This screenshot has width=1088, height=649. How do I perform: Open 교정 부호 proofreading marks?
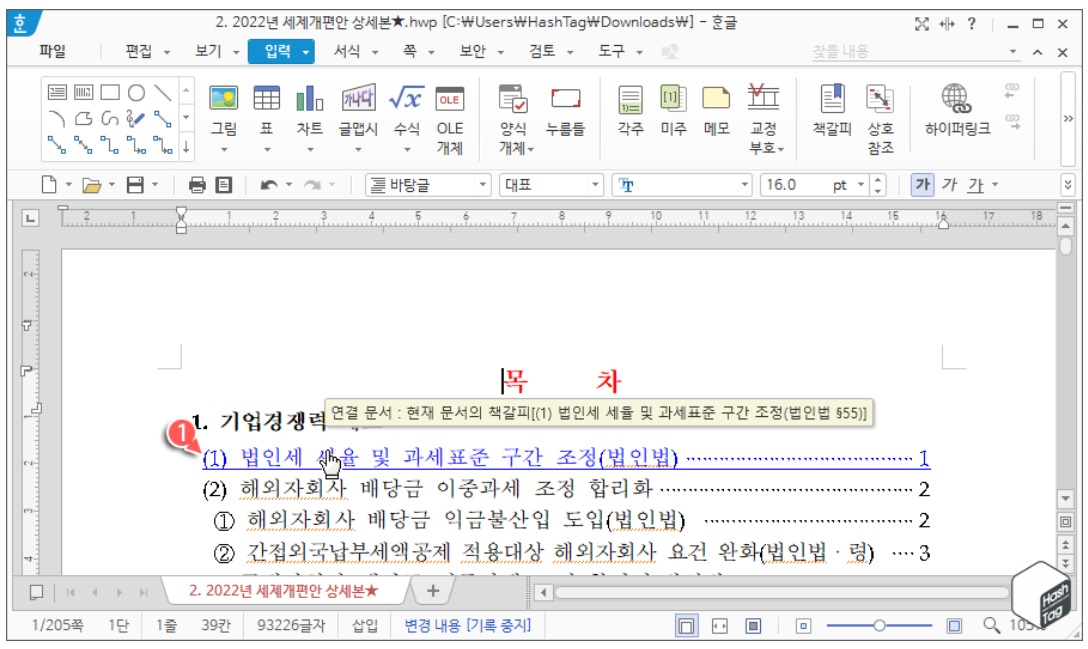(763, 118)
